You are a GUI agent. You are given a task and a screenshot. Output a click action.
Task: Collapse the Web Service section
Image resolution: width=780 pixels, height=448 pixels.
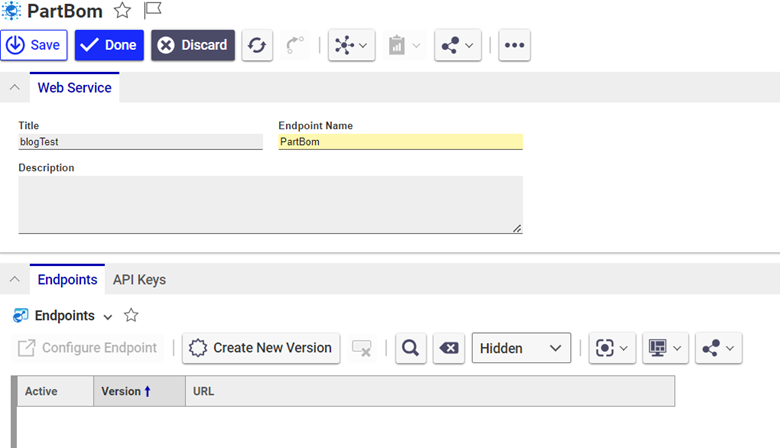(14, 88)
